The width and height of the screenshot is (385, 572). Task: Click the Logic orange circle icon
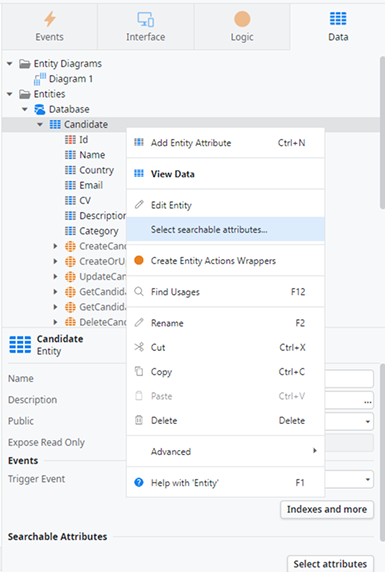[x=242, y=19]
